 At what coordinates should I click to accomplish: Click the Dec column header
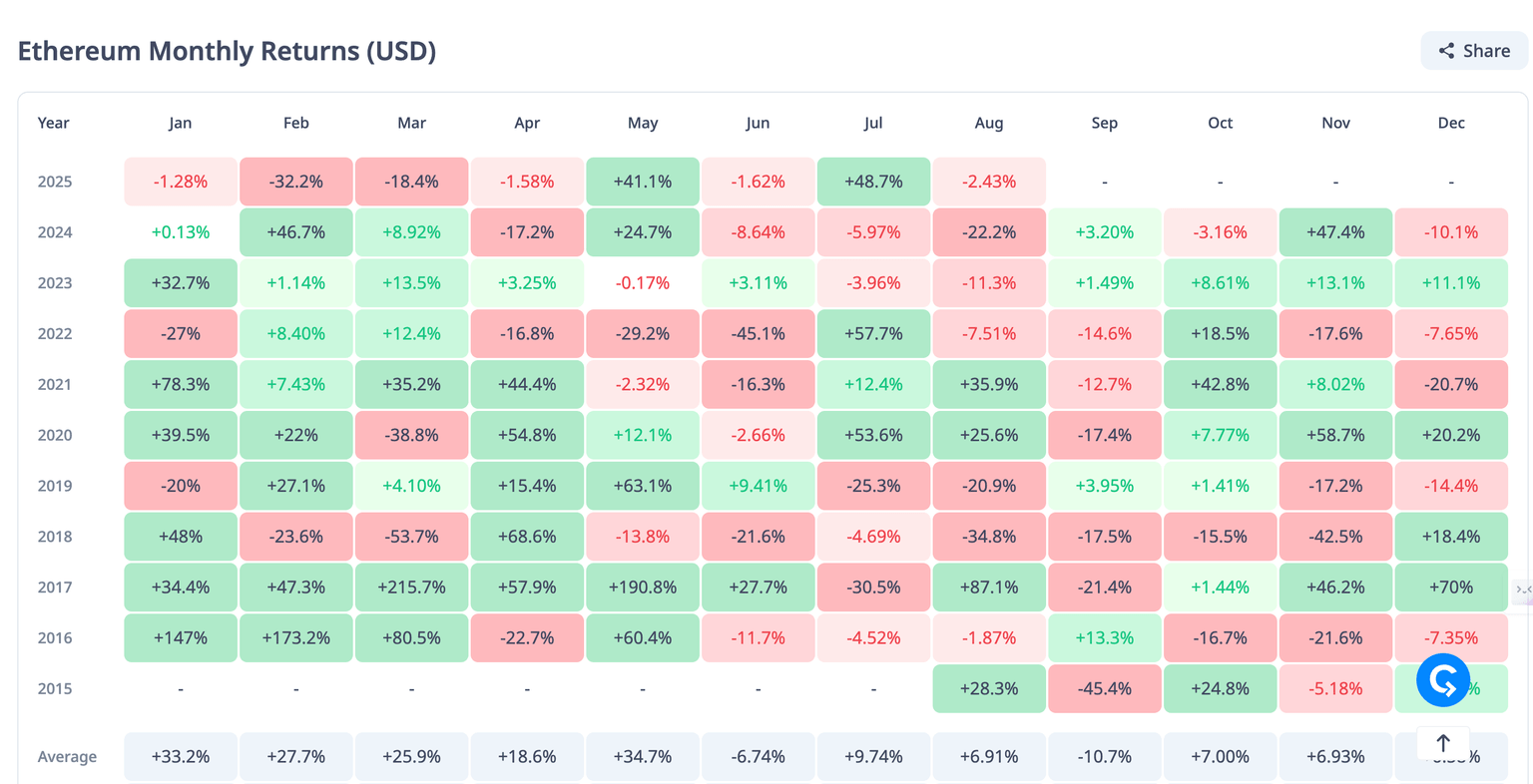pyautogui.click(x=1451, y=123)
